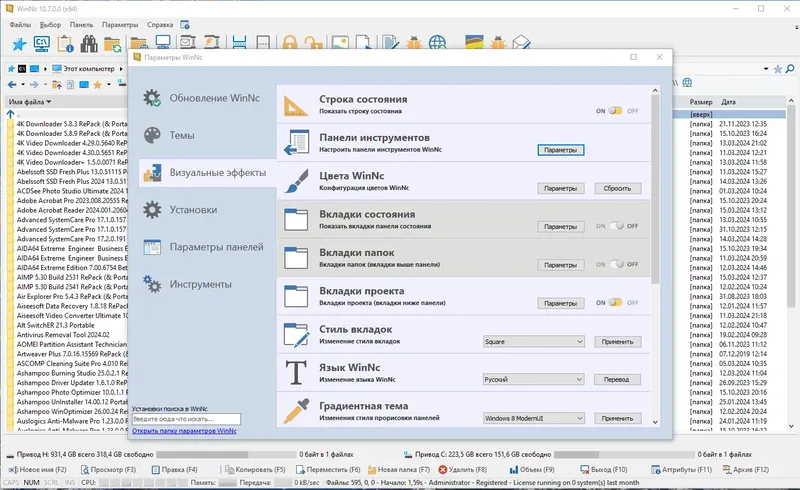Click Применить button for Градиентная тема
This screenshot has height=490, width=800.
click(617, 418)
